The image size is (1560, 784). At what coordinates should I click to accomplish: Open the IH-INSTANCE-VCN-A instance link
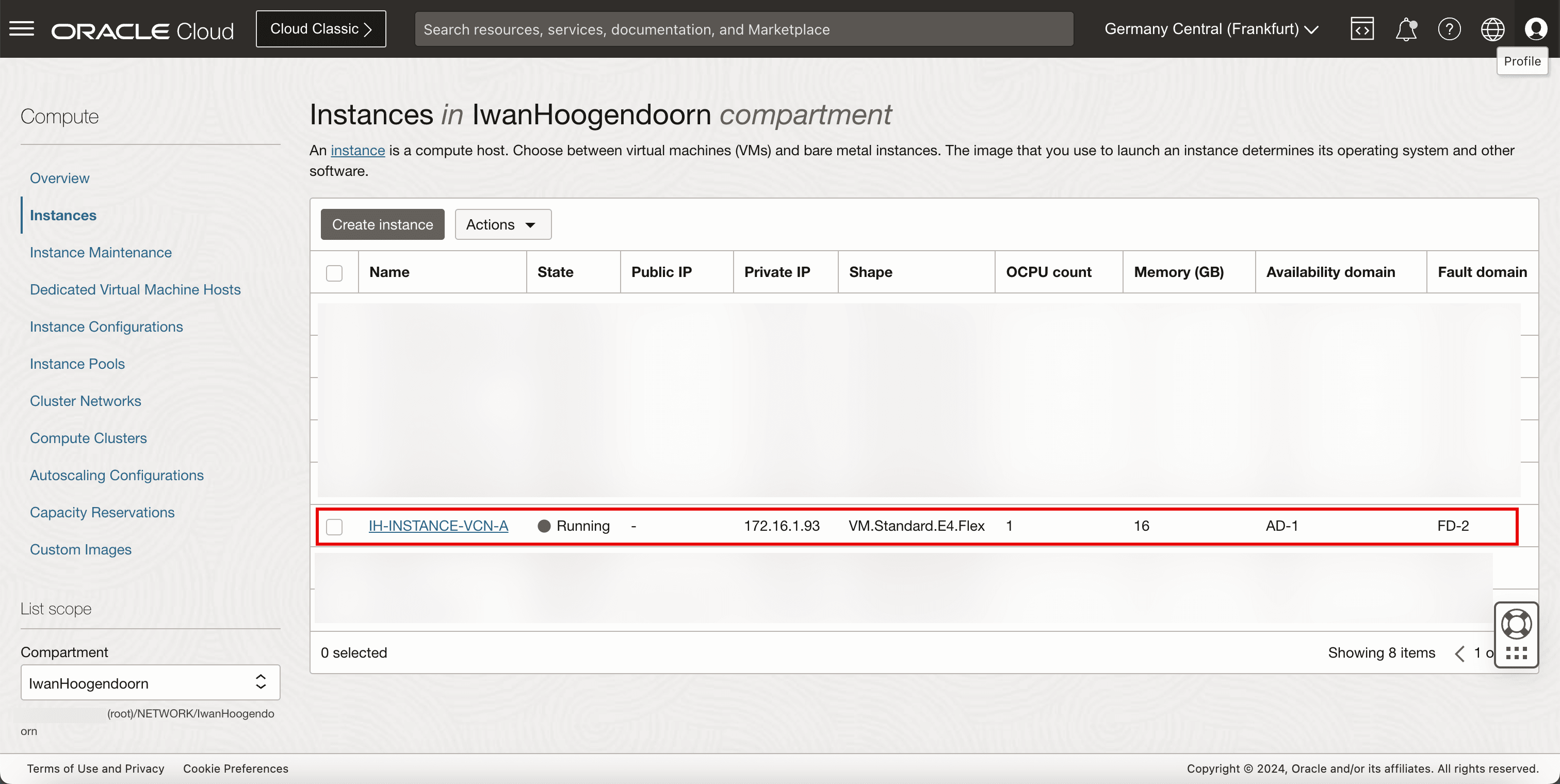[438, 526]
